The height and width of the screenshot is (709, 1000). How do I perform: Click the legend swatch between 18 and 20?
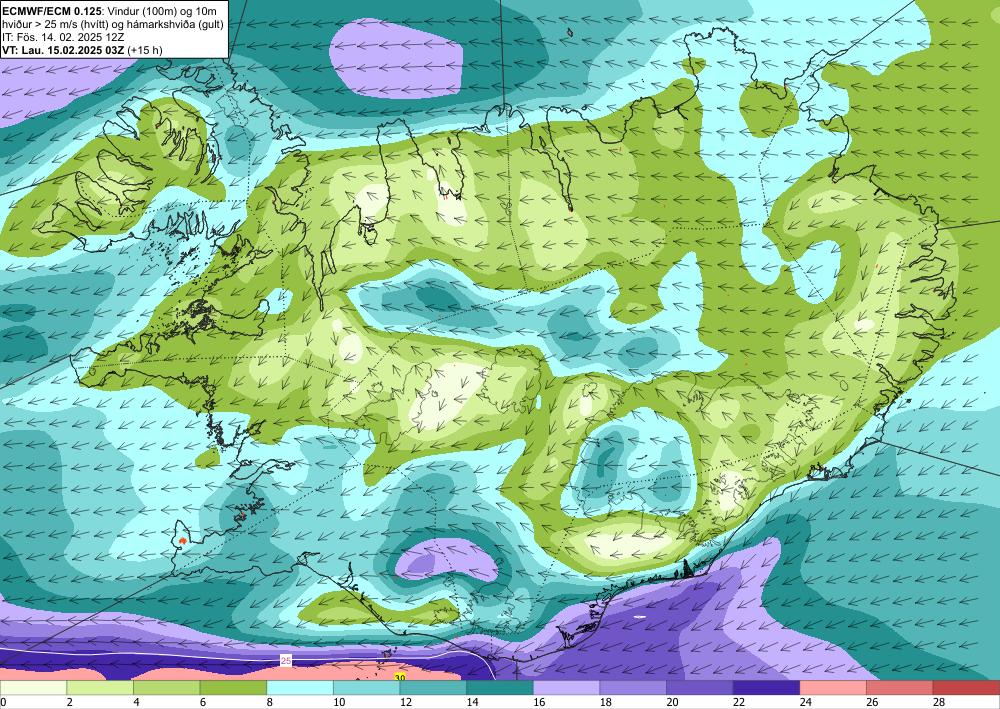coord(633,688)
